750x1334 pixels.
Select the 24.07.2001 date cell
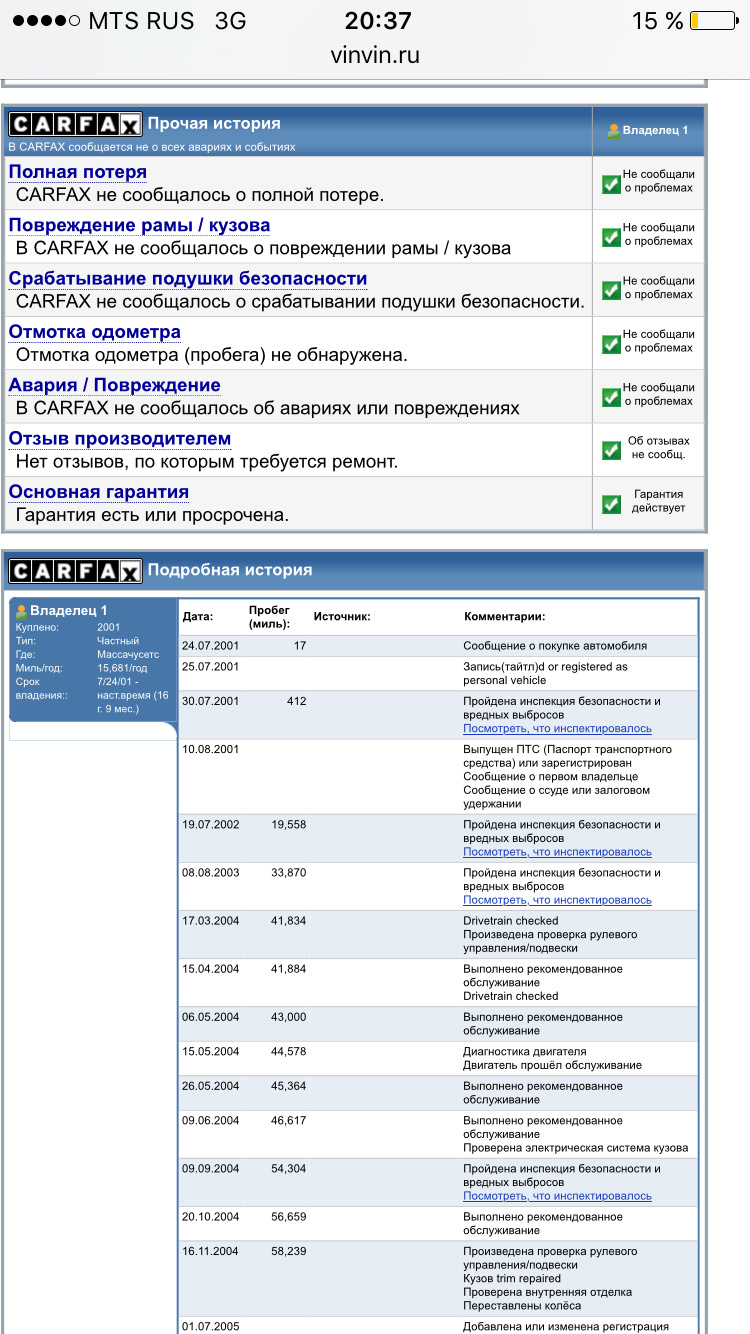[211, 646]
